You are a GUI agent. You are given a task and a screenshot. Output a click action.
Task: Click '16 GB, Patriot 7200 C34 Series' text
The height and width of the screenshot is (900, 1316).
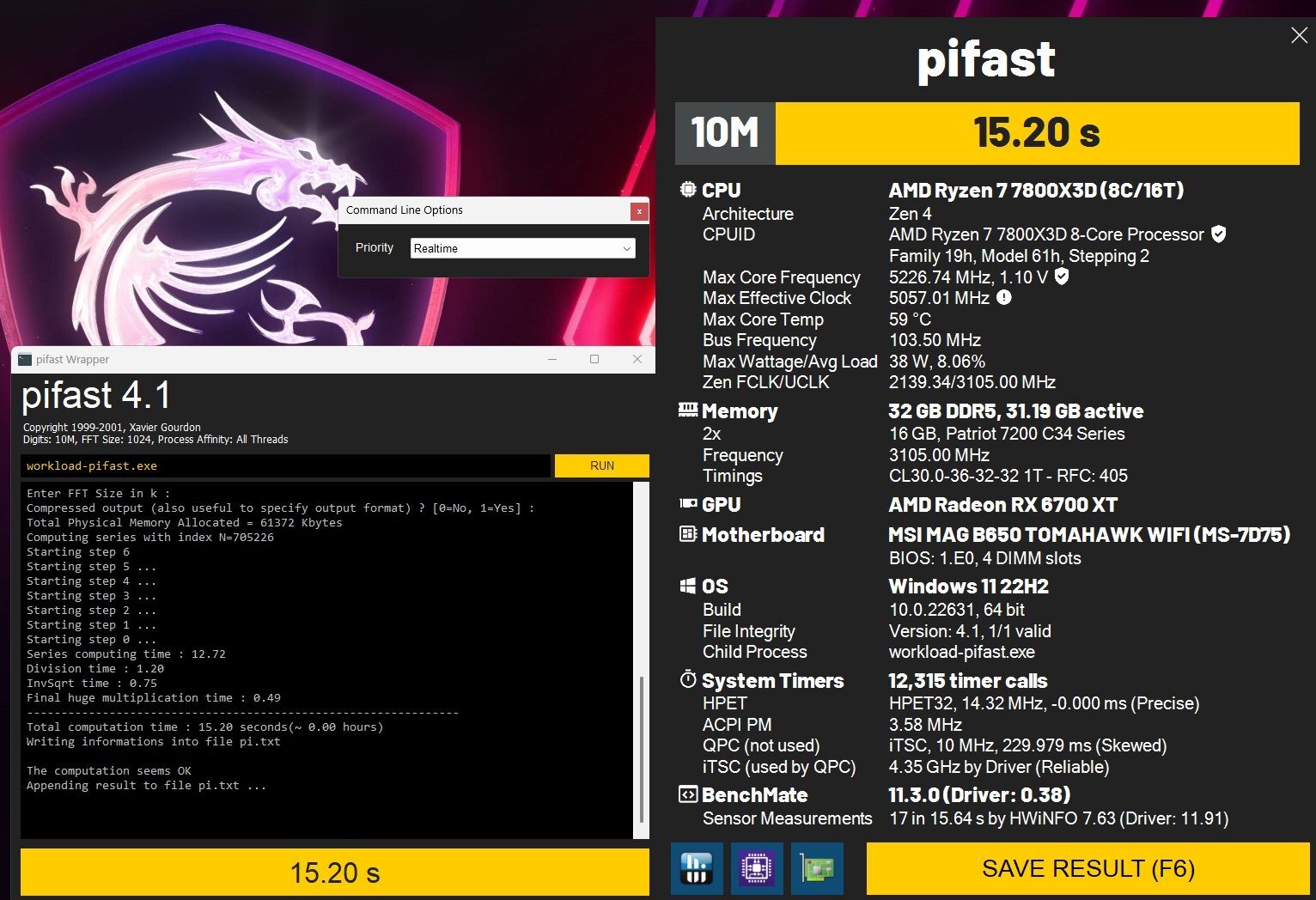click(1007, 434)
